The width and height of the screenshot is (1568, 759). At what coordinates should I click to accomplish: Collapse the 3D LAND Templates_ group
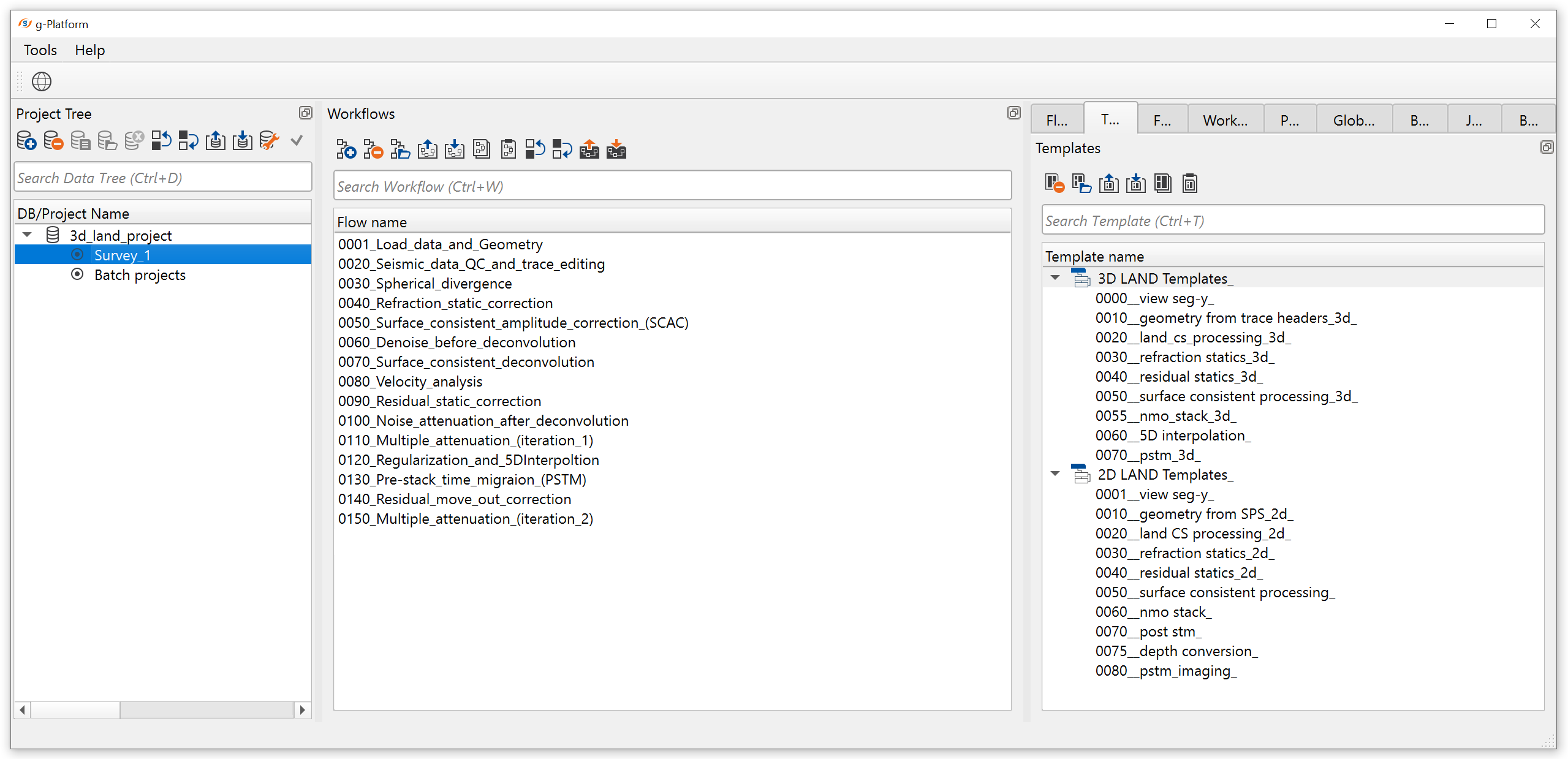1055,278
